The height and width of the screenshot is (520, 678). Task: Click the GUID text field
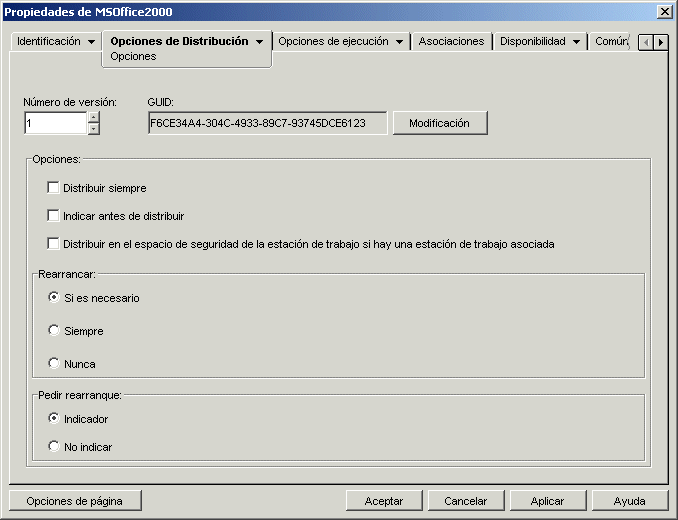(x=267, y=123)
